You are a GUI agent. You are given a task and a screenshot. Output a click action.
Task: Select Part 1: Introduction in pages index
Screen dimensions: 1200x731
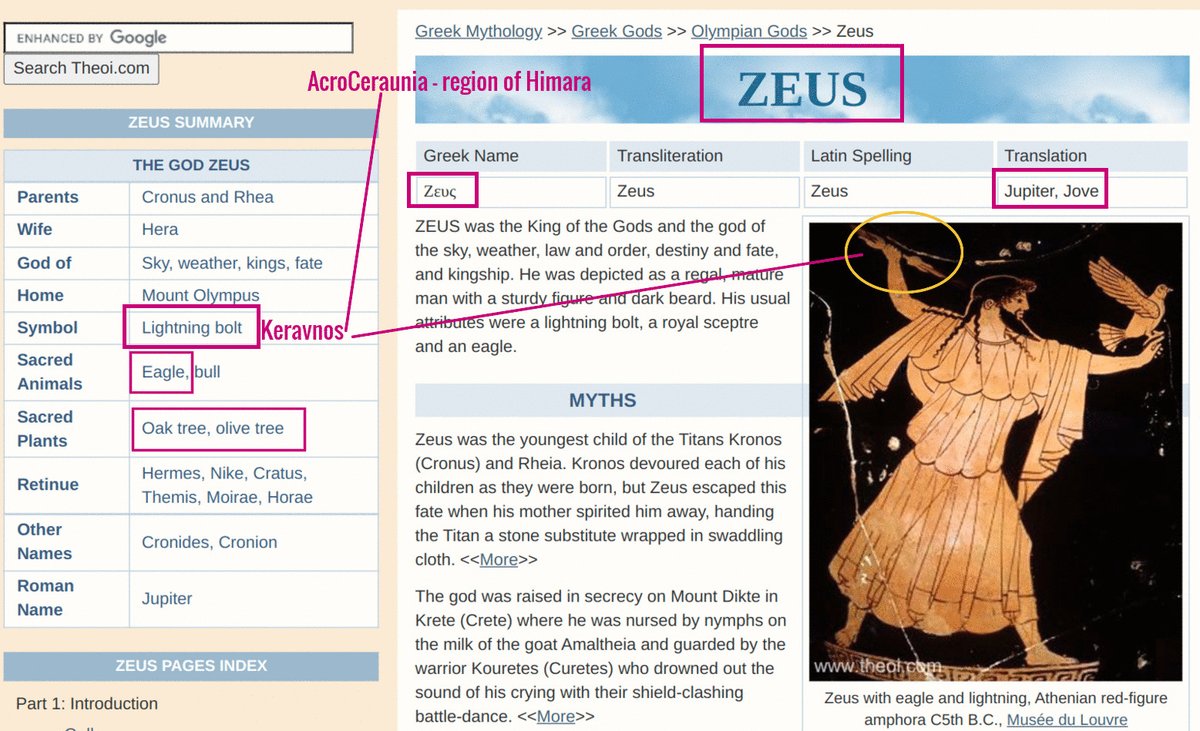(87, 704)
